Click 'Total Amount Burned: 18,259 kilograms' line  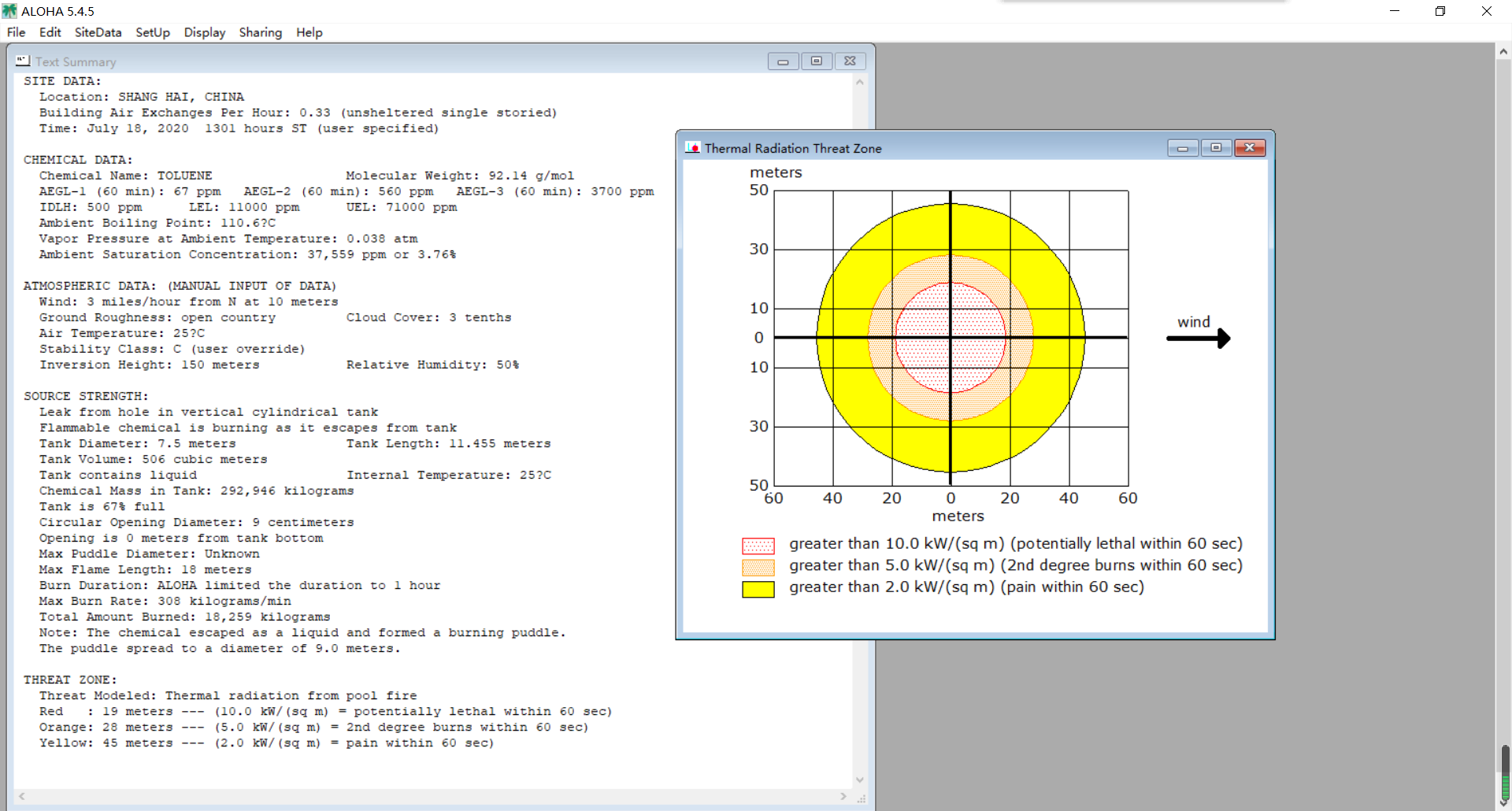[185, 617]
